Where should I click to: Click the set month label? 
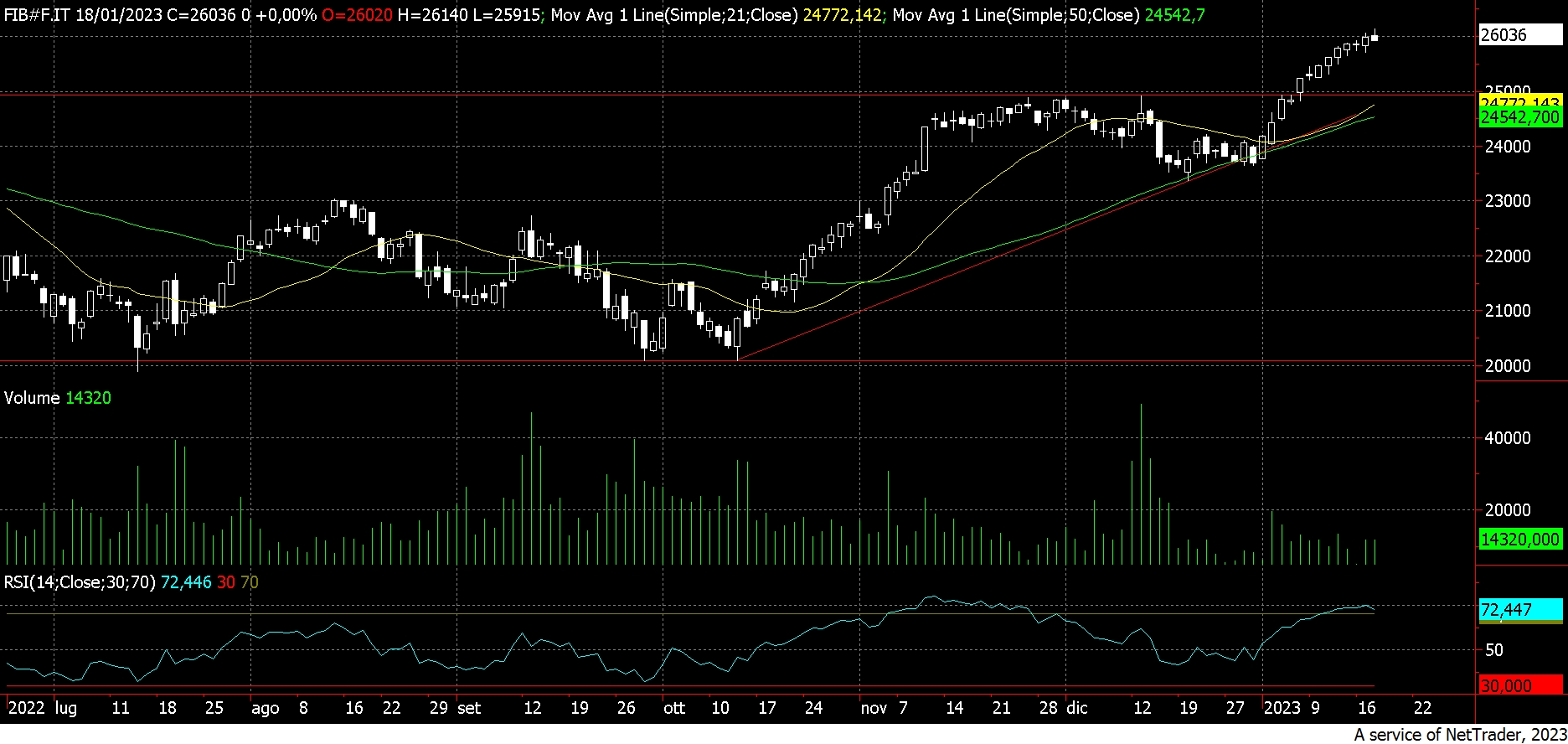click(469, 708)
